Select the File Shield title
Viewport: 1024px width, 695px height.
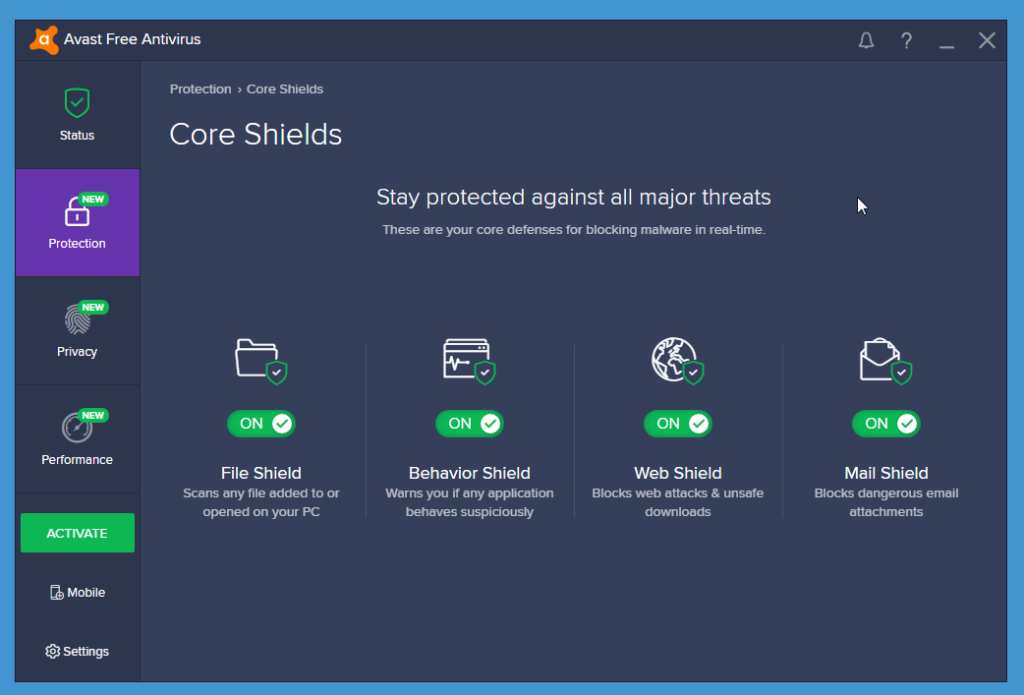[261, 473]
